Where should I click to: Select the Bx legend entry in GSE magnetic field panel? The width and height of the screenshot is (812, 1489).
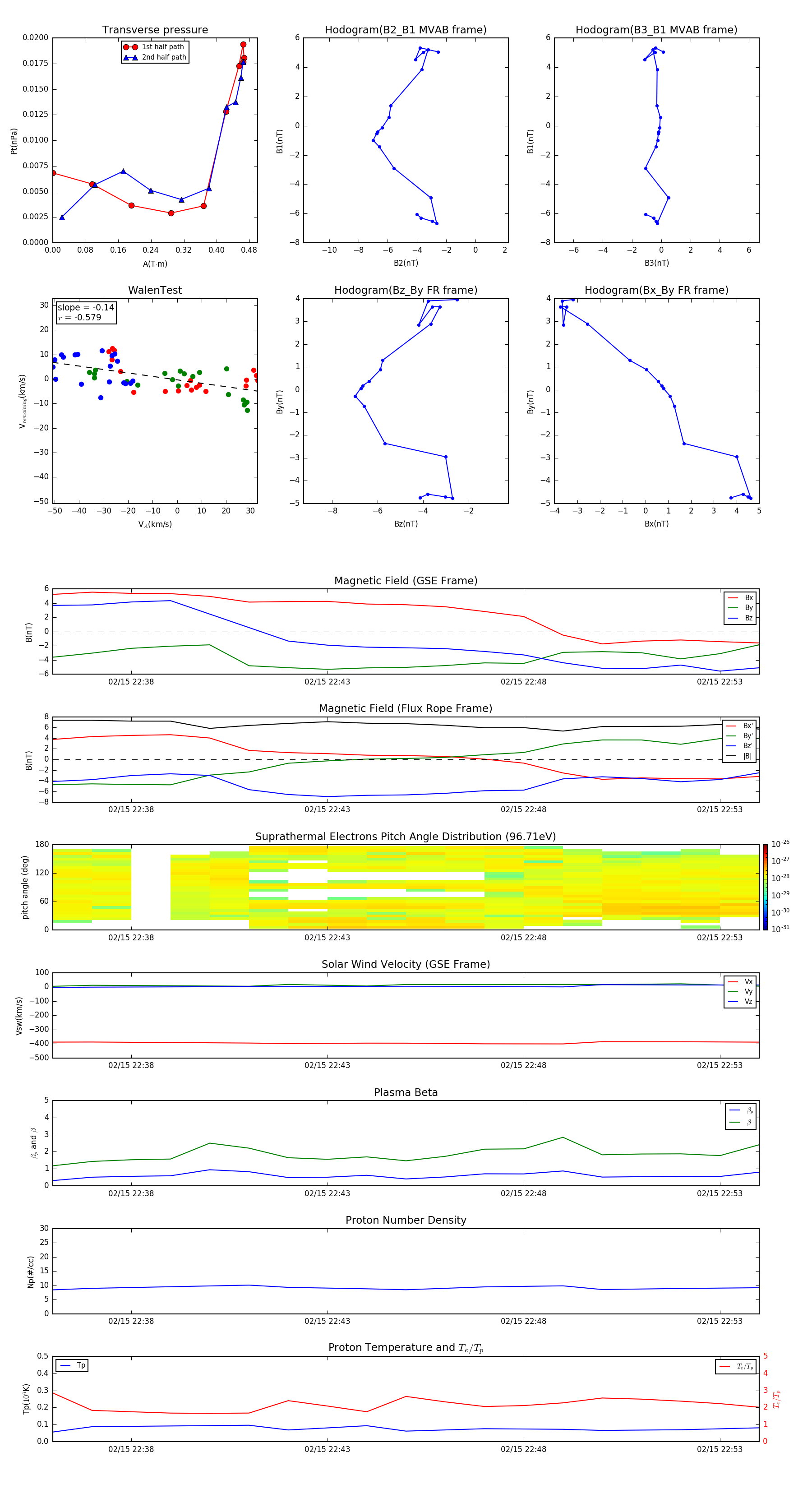pyautogui.click(x=740, y=598)
